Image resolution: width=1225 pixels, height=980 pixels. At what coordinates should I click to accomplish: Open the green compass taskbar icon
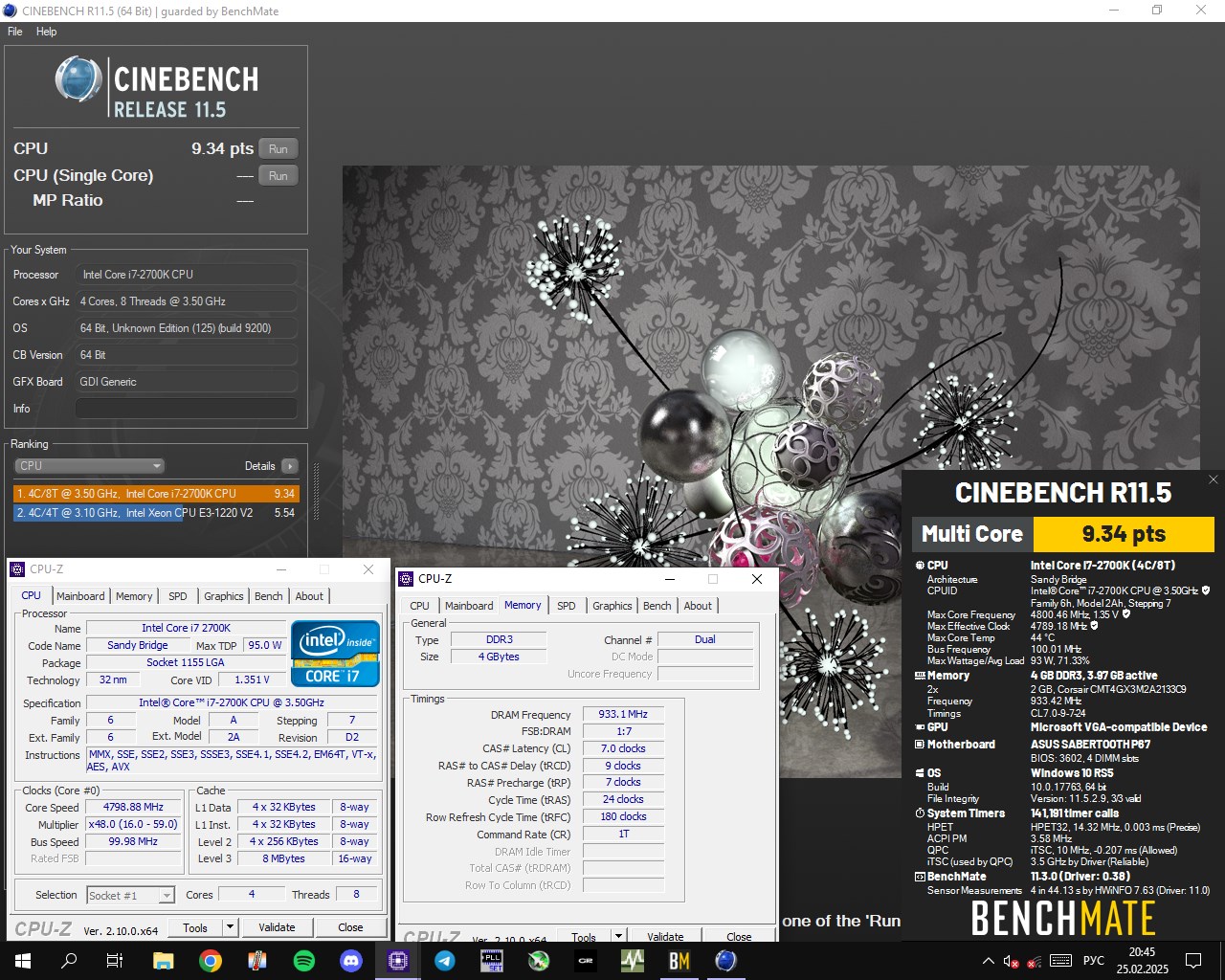(x=539, y=961)
